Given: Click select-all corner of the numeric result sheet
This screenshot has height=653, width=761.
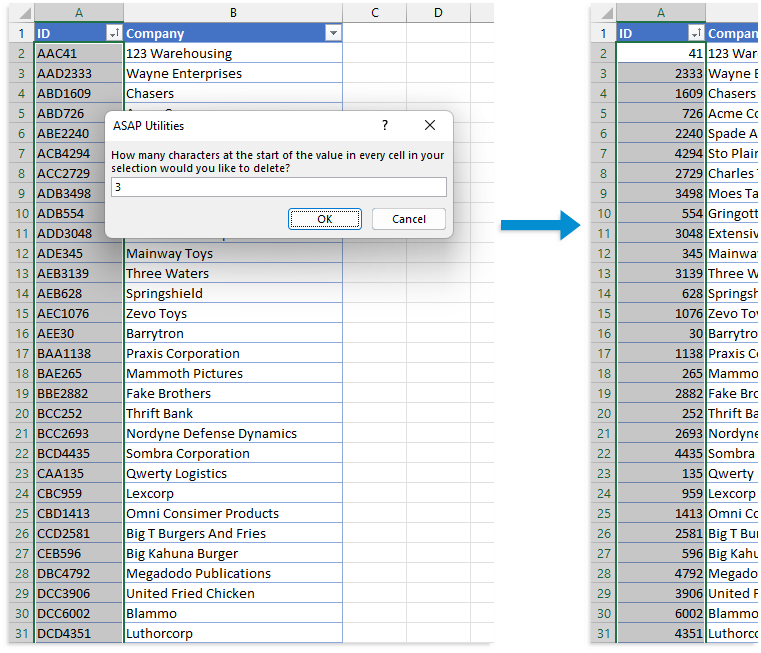Looking at the screenshot, I should pyautogui.click(x=602, y=12).
